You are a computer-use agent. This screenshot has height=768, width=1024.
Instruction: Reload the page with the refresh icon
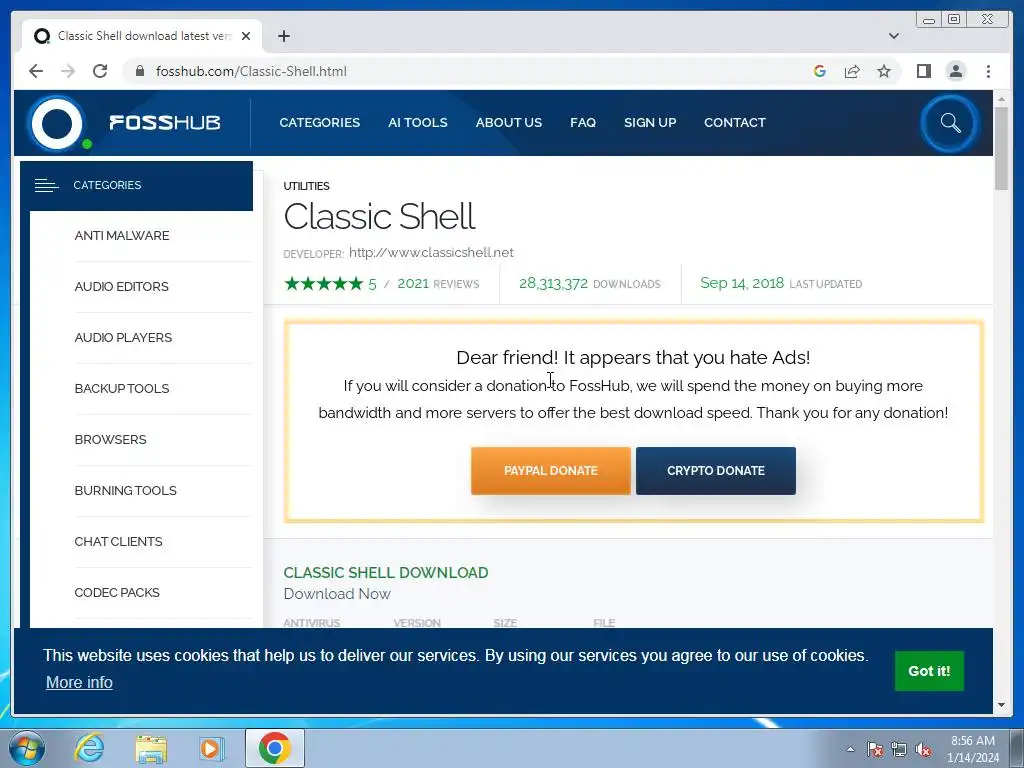click(x=100, y=71)
